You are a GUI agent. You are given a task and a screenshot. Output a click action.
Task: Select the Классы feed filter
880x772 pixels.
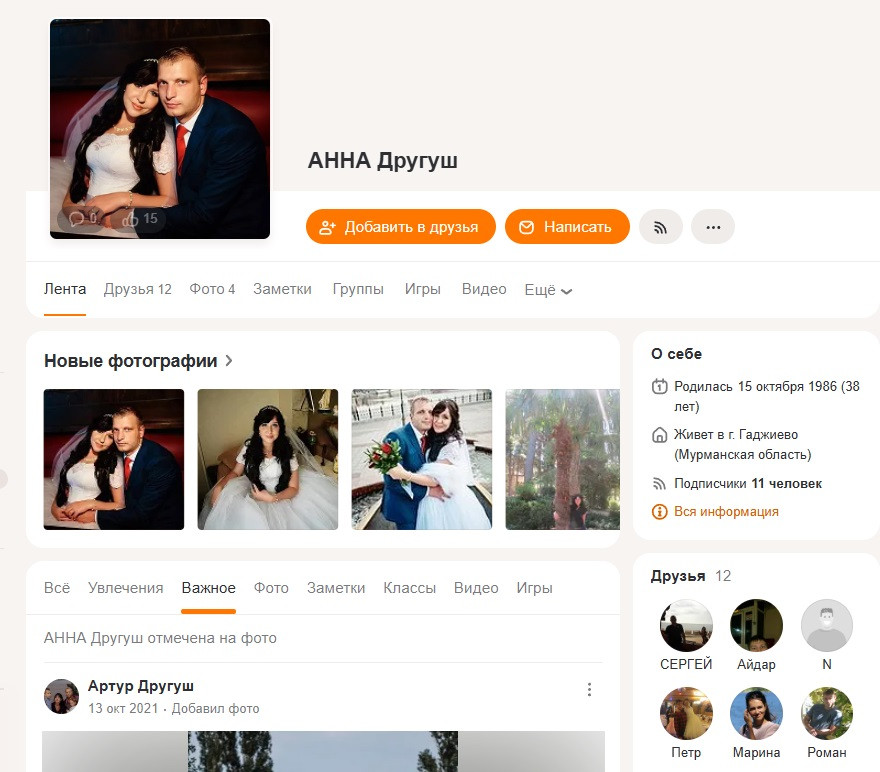(410, 588)
